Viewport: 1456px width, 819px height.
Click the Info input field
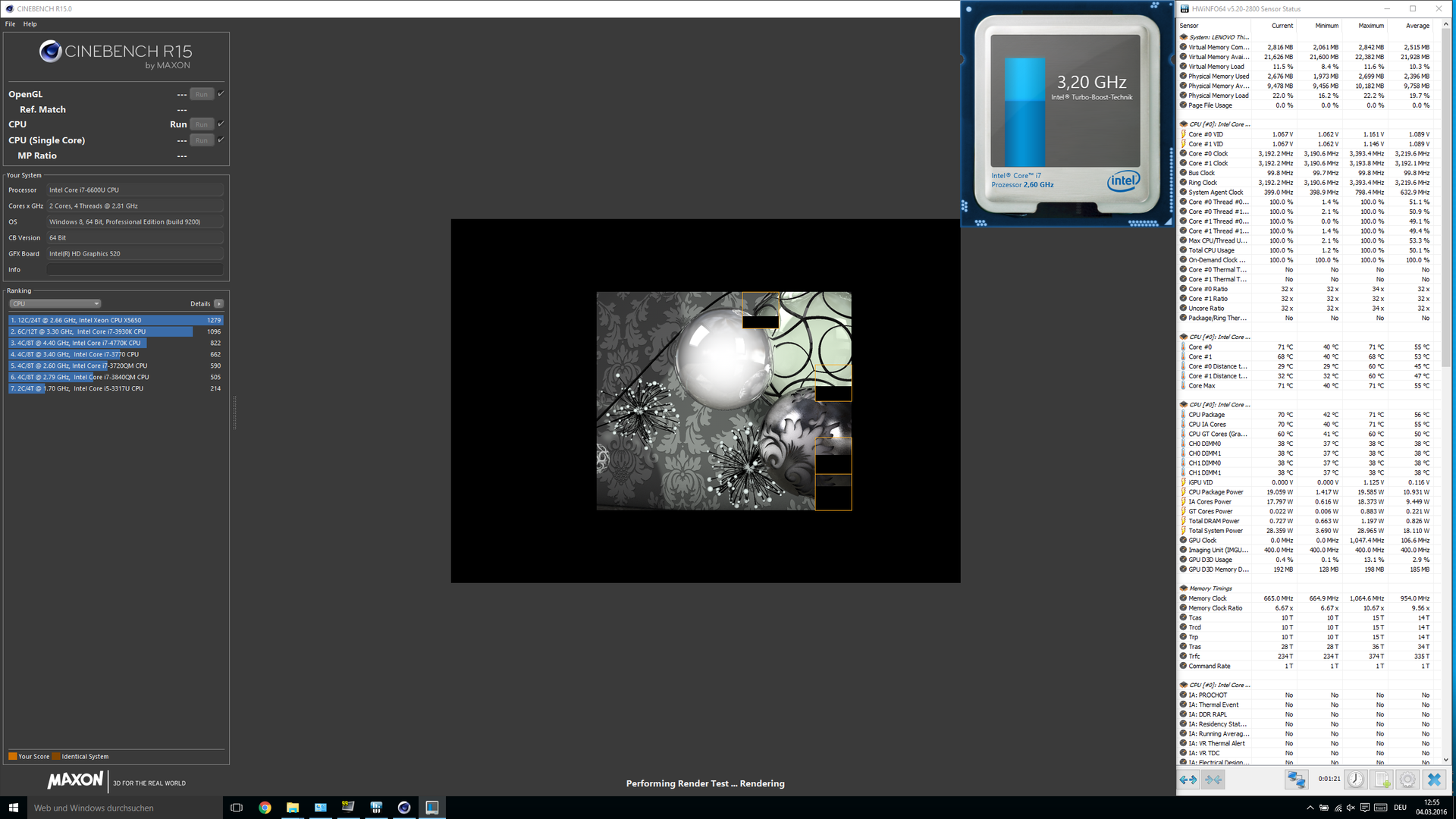pos(135,270)
